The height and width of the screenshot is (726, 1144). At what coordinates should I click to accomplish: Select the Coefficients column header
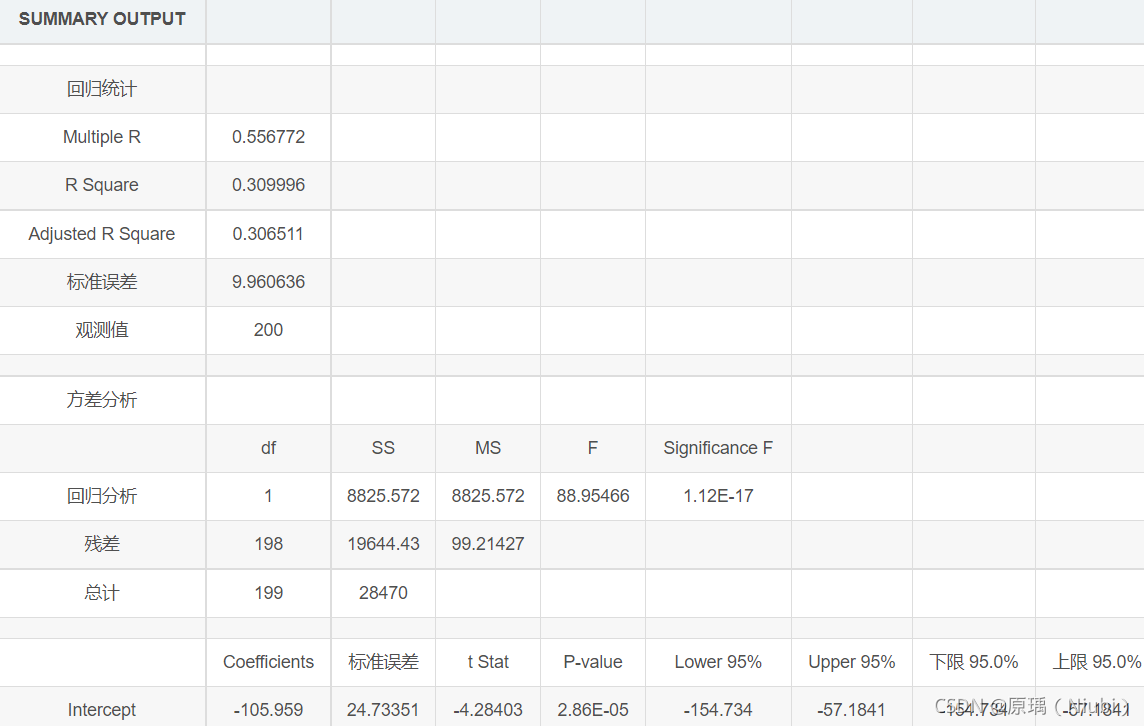(x=268, y=662)
